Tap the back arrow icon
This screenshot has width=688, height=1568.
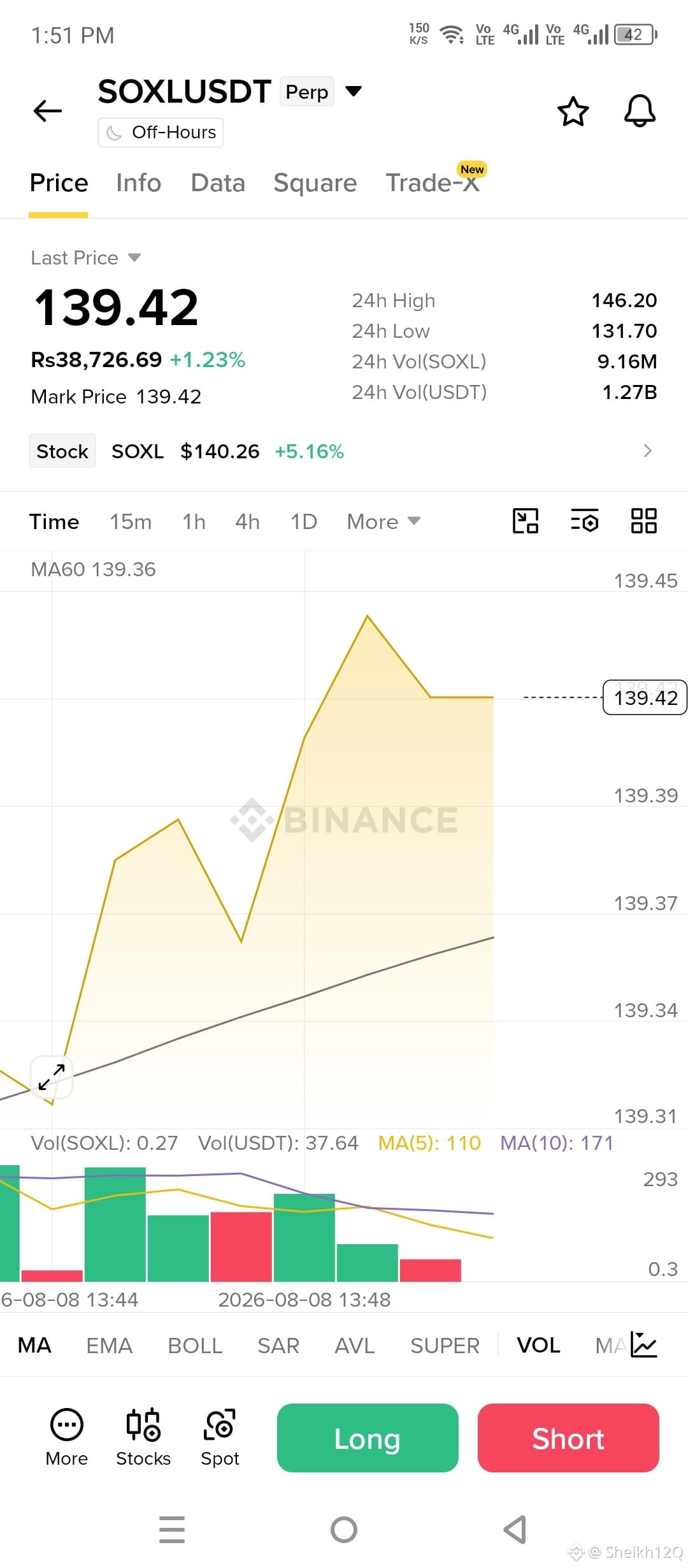tap(48, 111)
